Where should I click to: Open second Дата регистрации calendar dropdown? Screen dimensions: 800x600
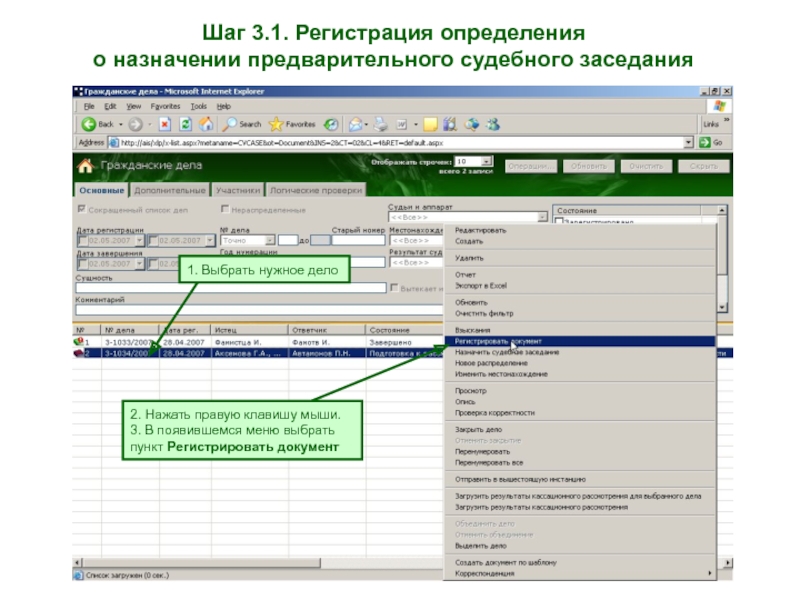coord(210,240)
